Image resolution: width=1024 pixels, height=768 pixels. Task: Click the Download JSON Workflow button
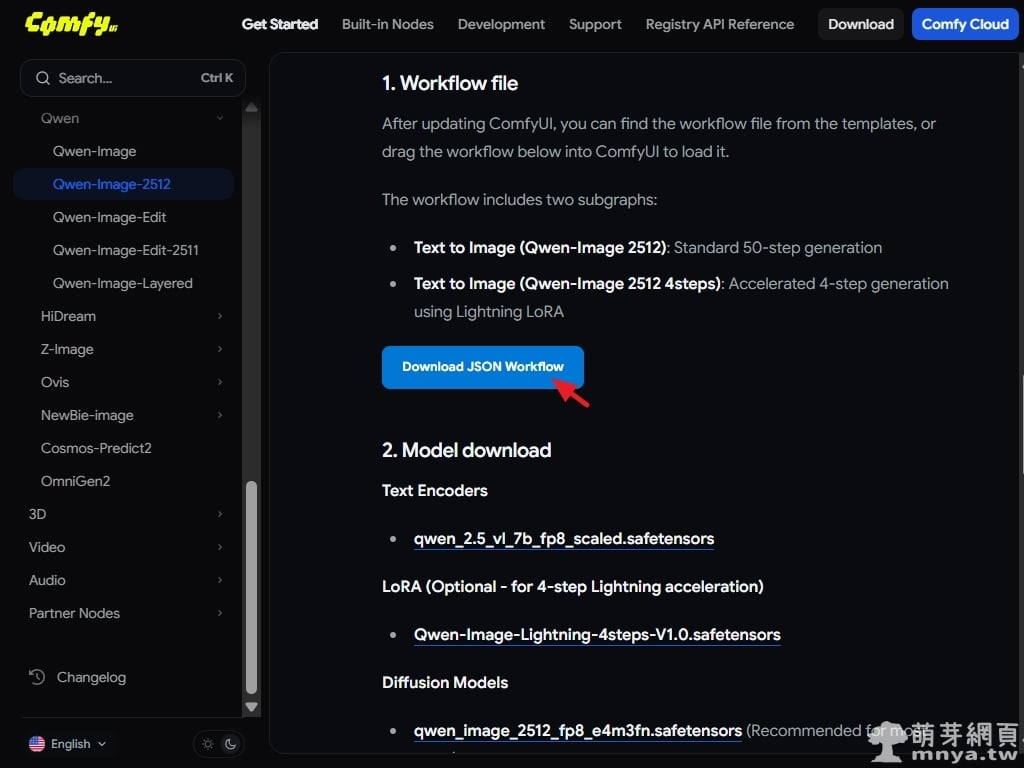(x=482, y=367)
